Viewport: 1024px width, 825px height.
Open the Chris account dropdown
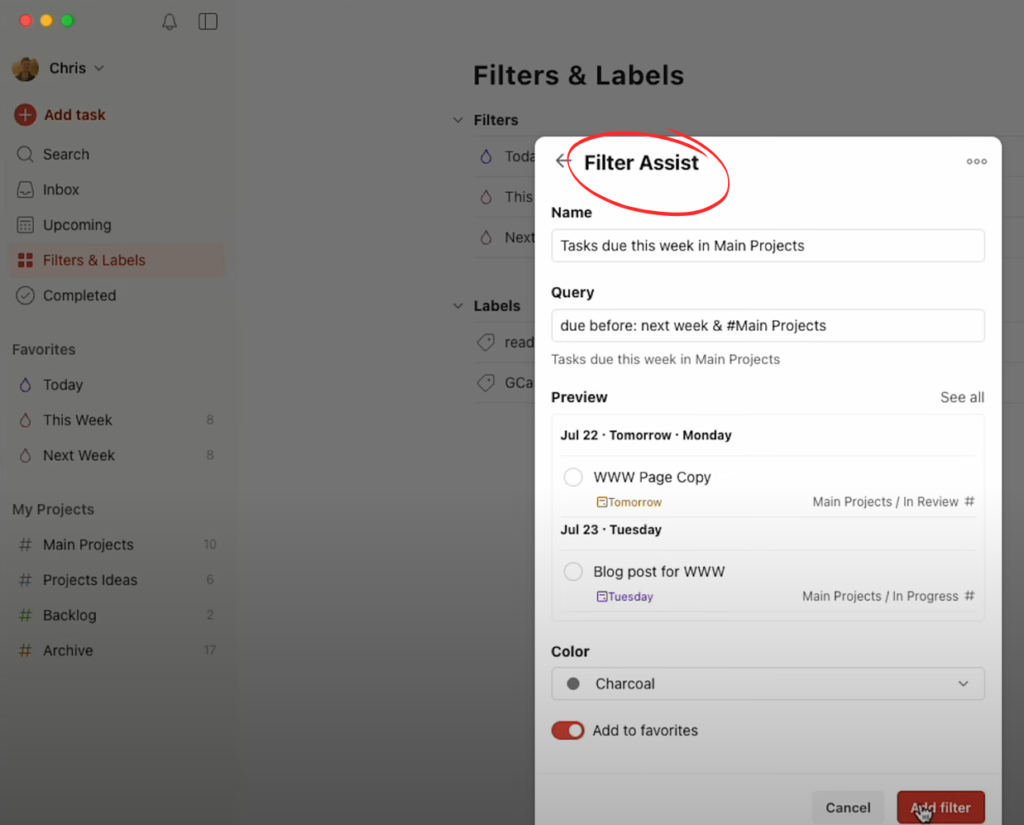(x=77, y=68)
